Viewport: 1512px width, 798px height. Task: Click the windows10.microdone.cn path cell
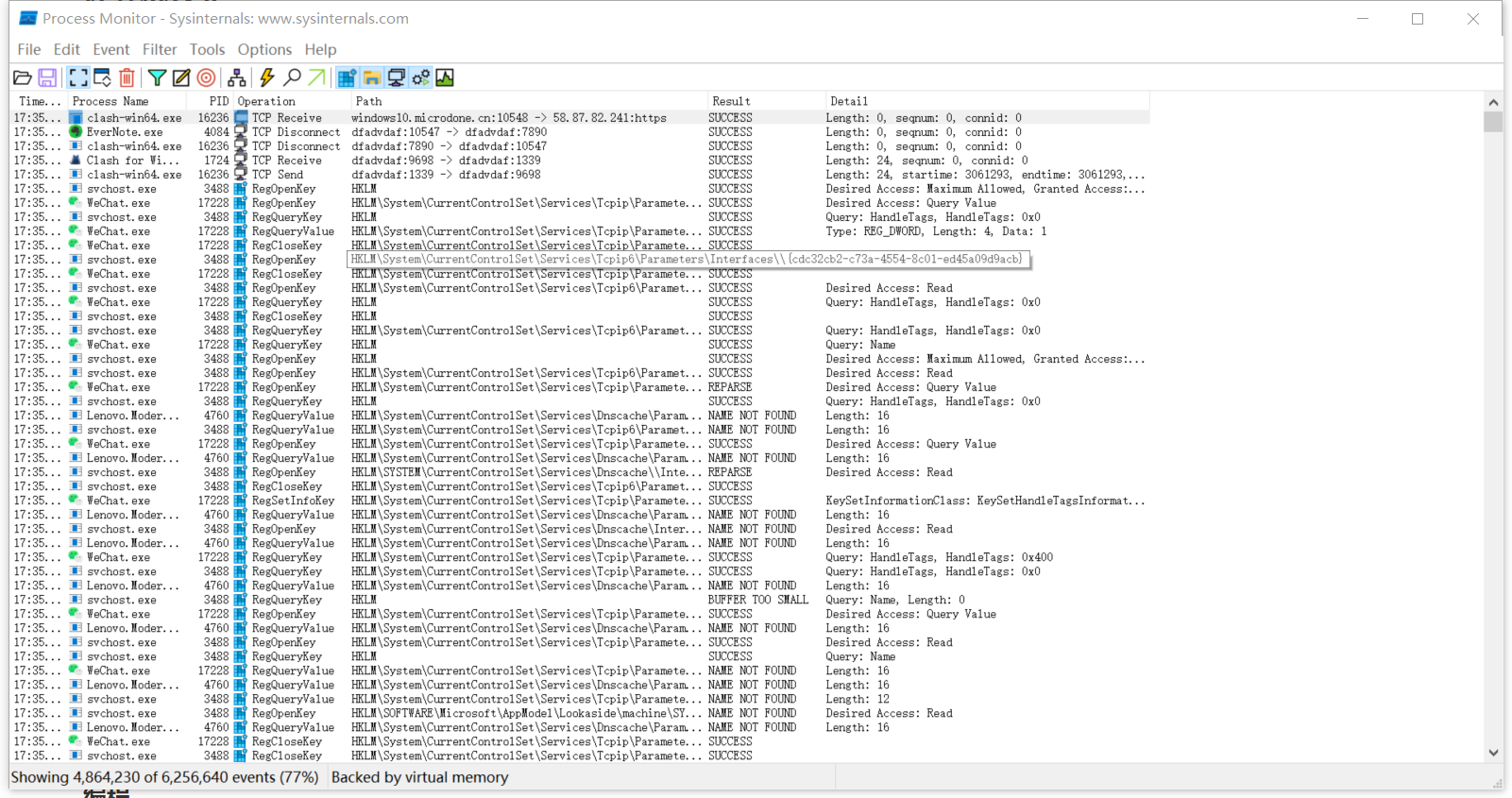click(509, 118)
